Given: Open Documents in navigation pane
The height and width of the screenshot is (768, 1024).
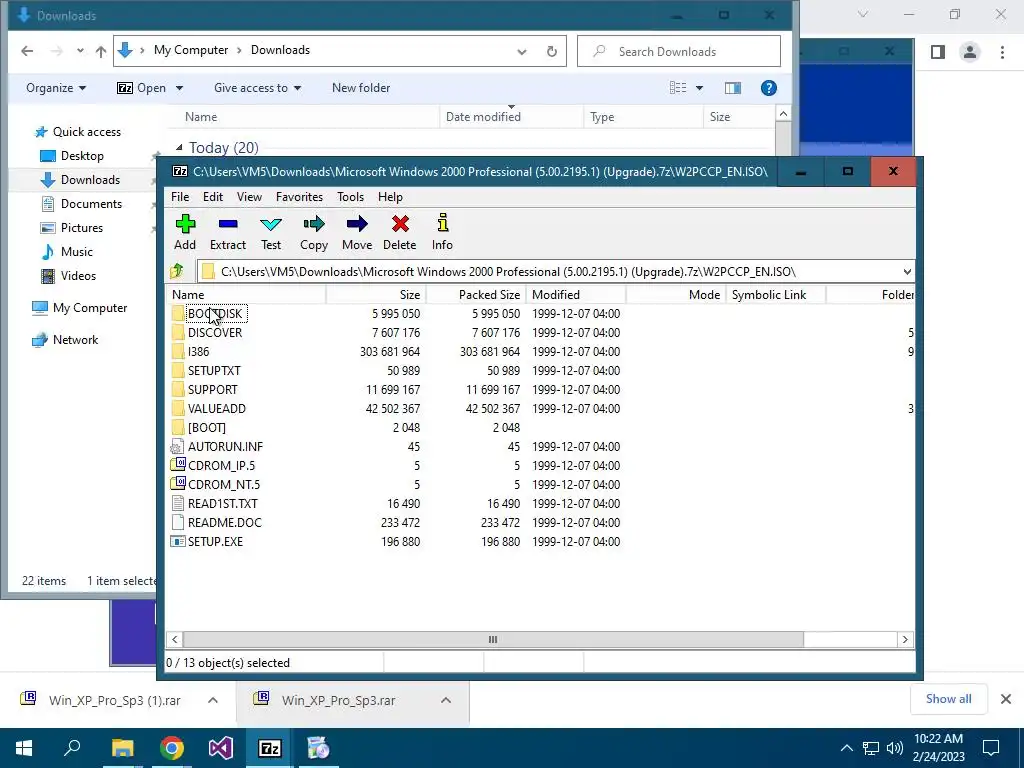Looking at the screenshot, I should (x=91, y=204).
